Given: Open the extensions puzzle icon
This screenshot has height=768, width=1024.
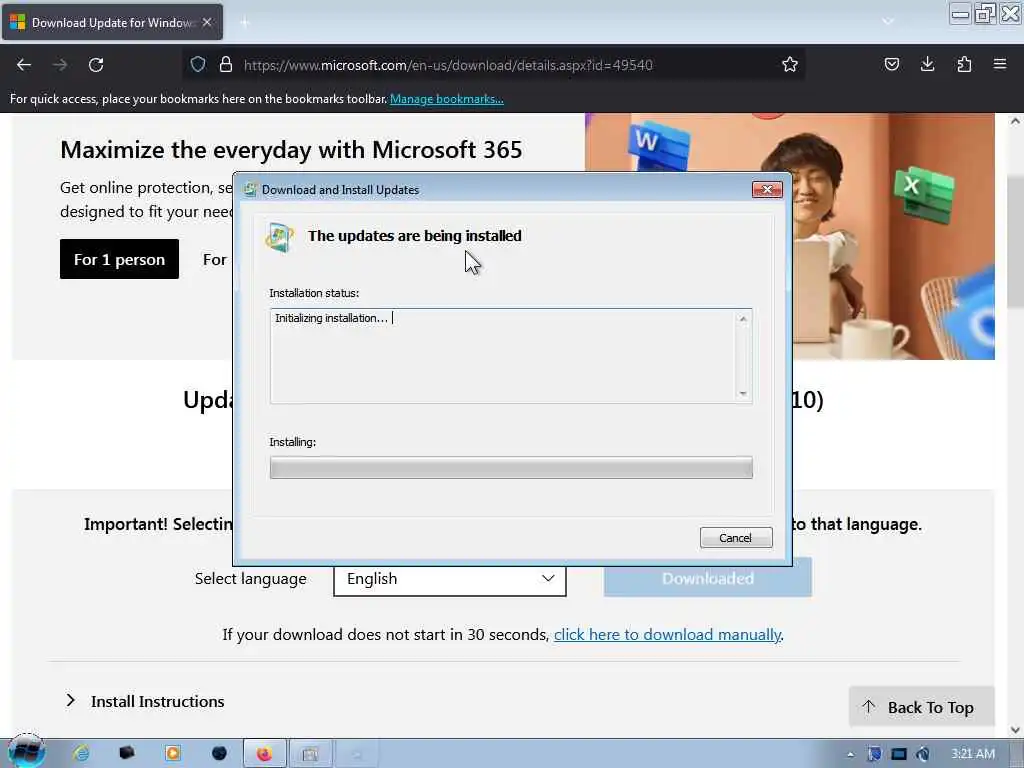Looking at the screenshot, I should click(964, 64).
